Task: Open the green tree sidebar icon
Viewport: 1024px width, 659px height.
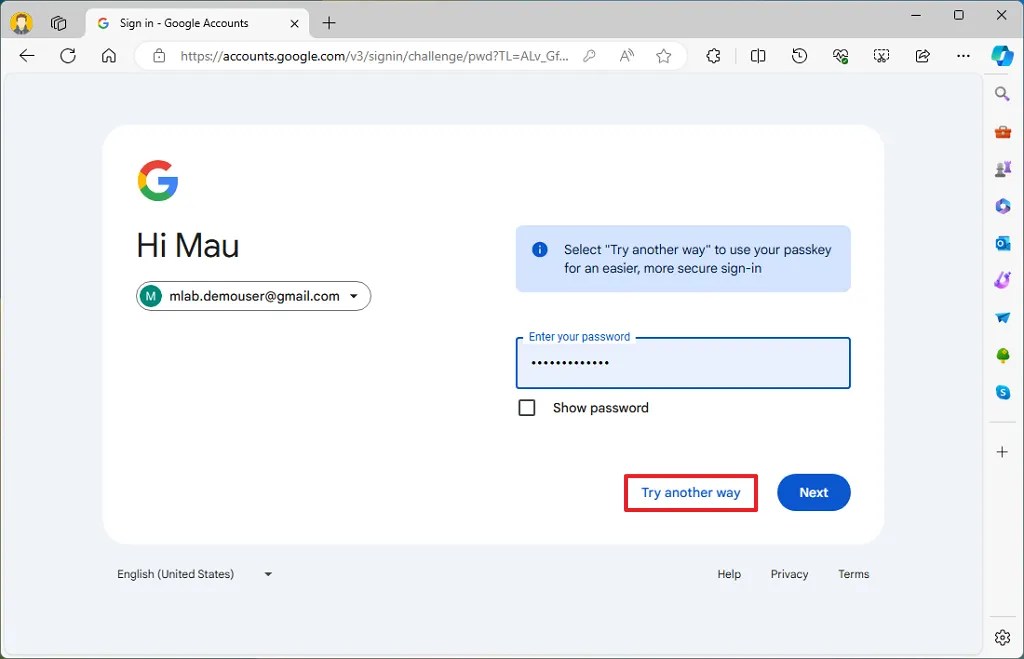Action: [x=1003, y=355]
